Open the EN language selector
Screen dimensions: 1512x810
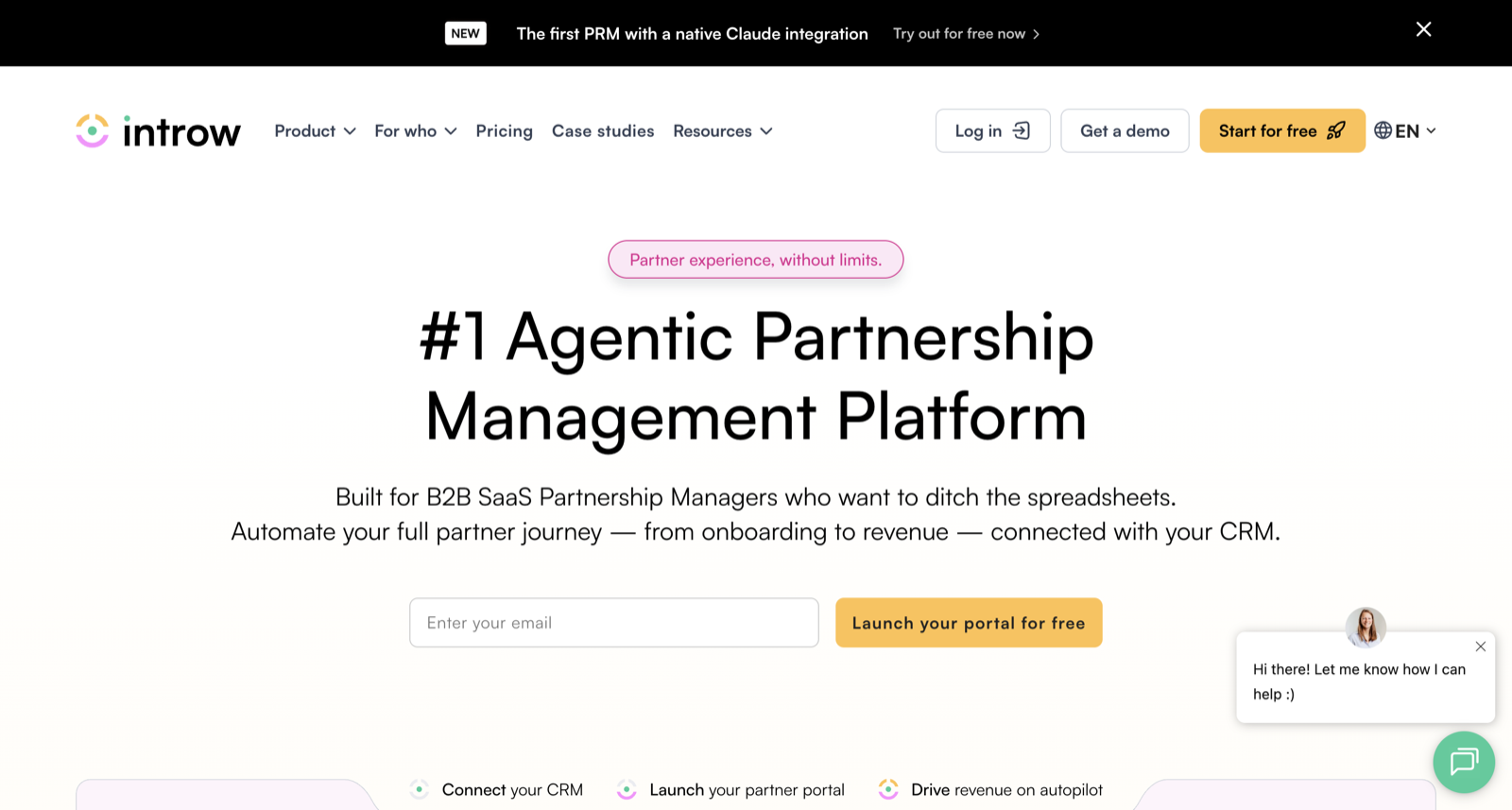pyautogui.click(x=1405, y=130)
